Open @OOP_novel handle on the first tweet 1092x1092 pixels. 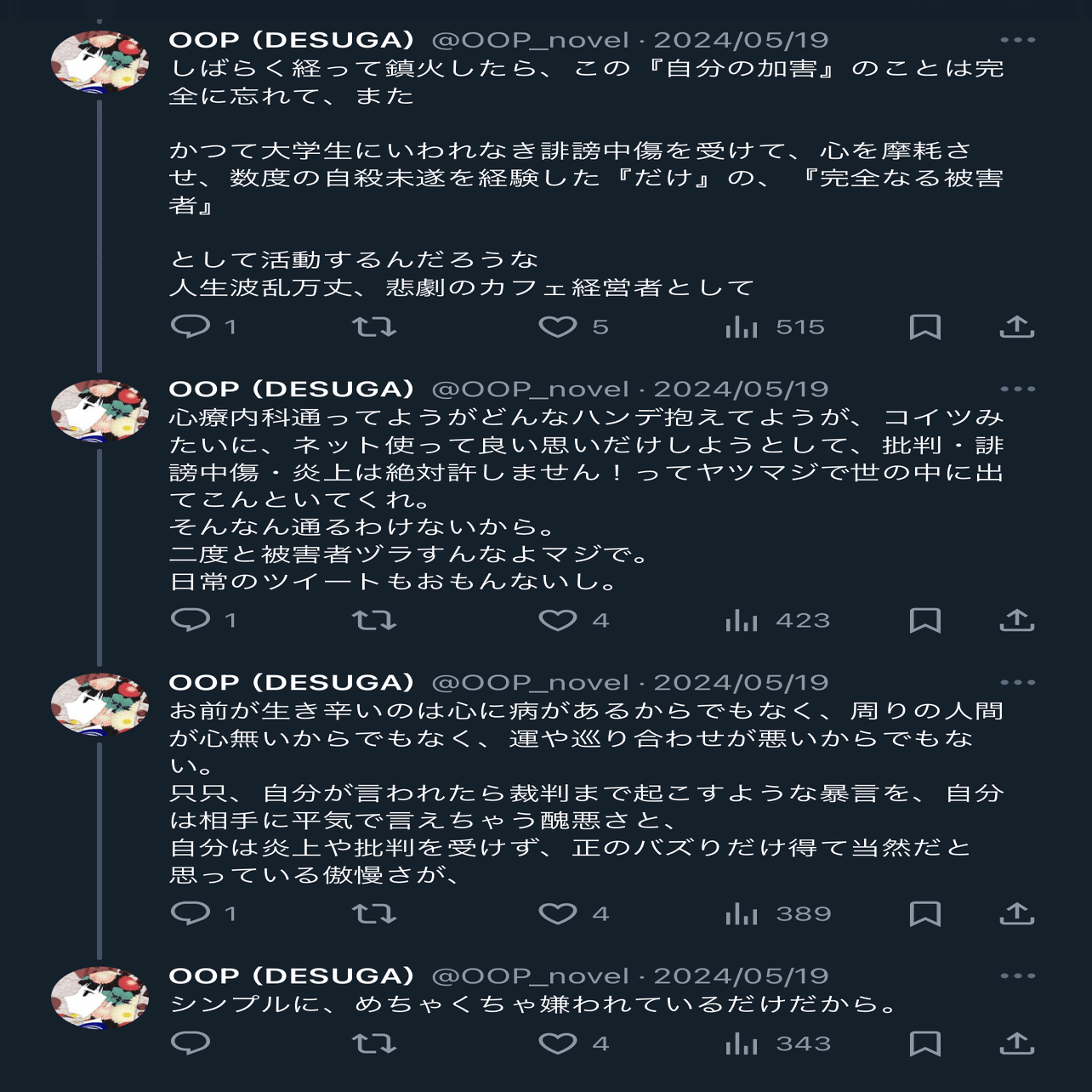pos(531,40)
